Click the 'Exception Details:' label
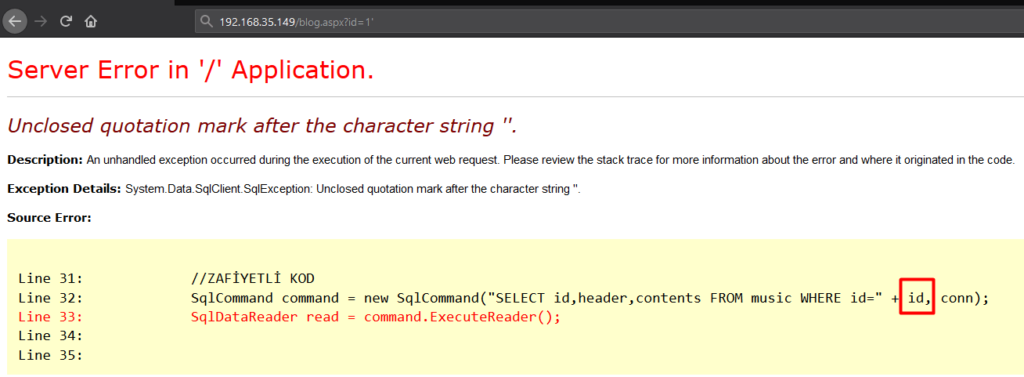 64,189
